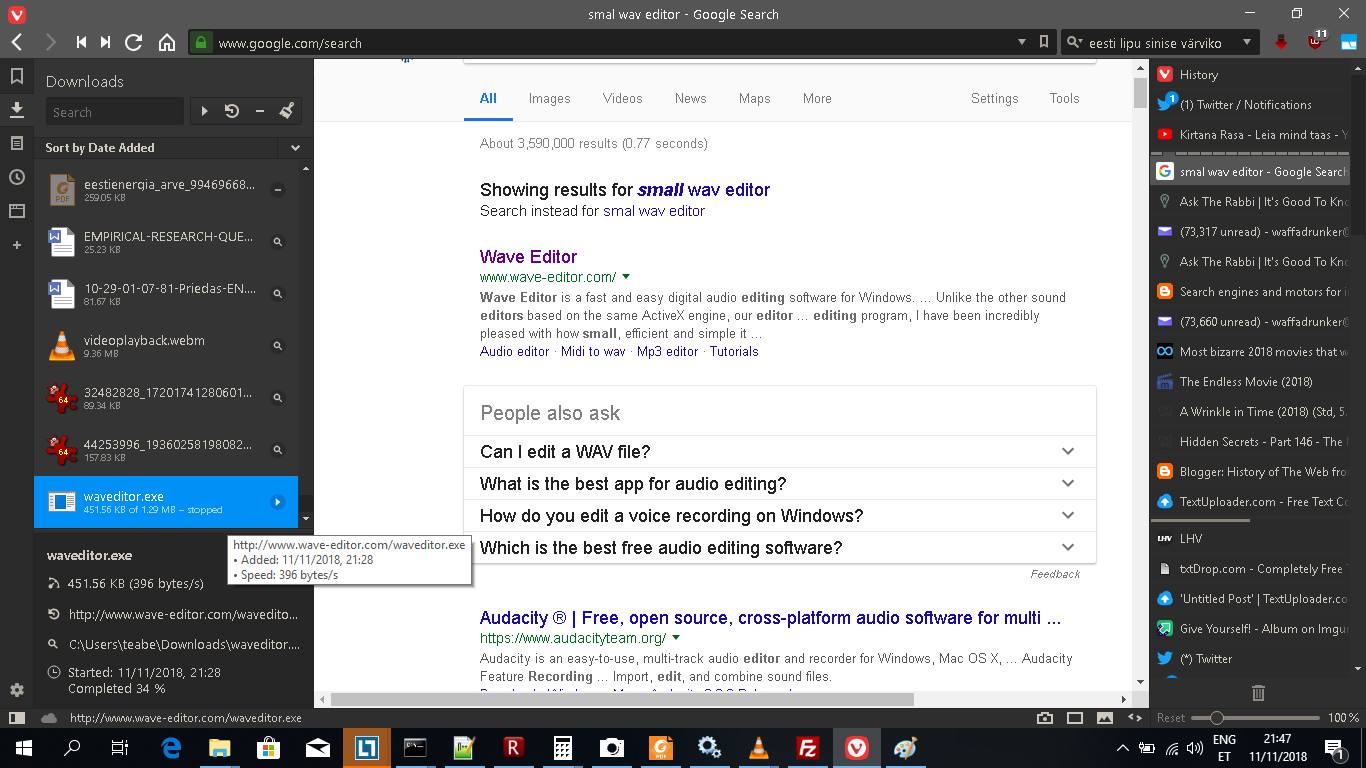This screenshot has height=768, width=1366.
Task: Adjust the page zoom slider
Action: (x=1216, y=718)
